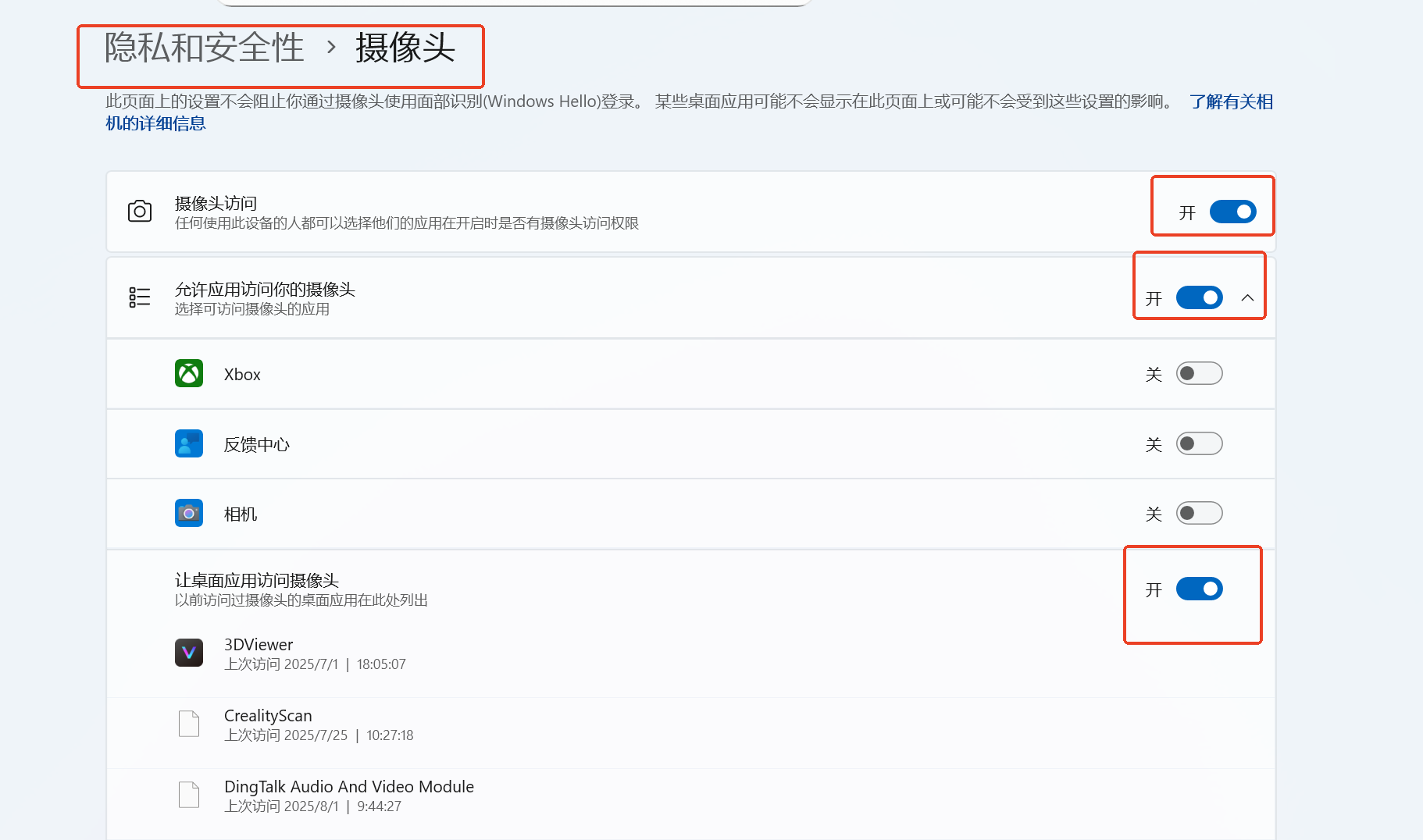
Task: Open the 了解有关相机的详细信息 link
Action: (x=1231, y=102)
